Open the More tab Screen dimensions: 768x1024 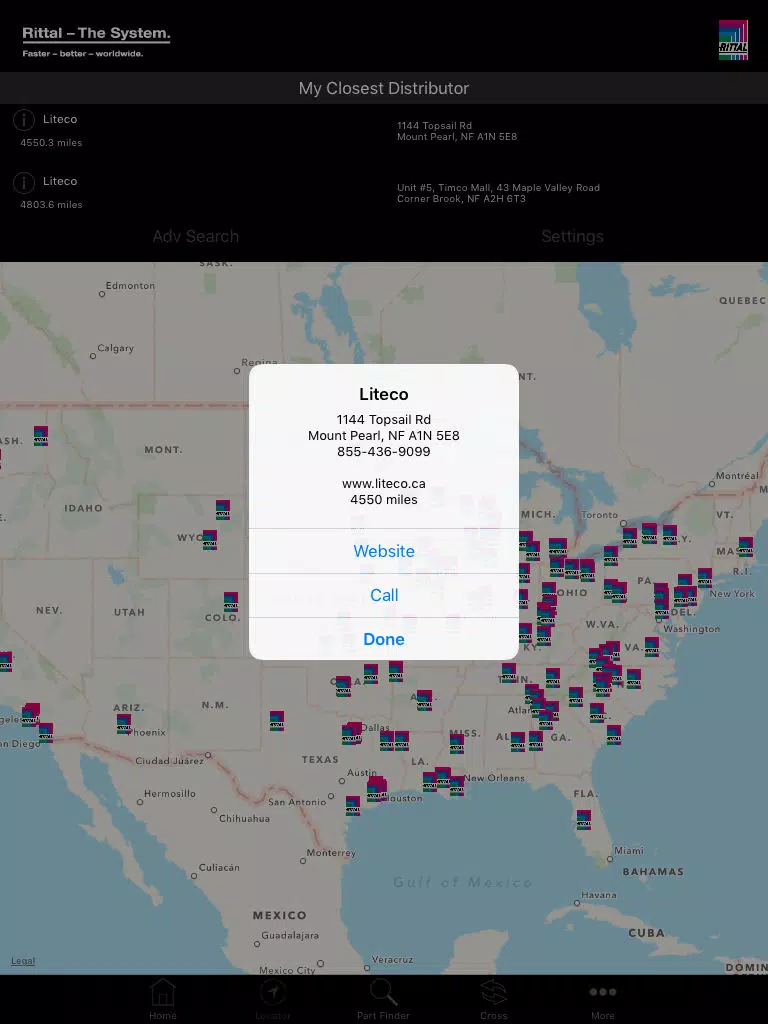pyautogui.click(x=603, y=1000)
